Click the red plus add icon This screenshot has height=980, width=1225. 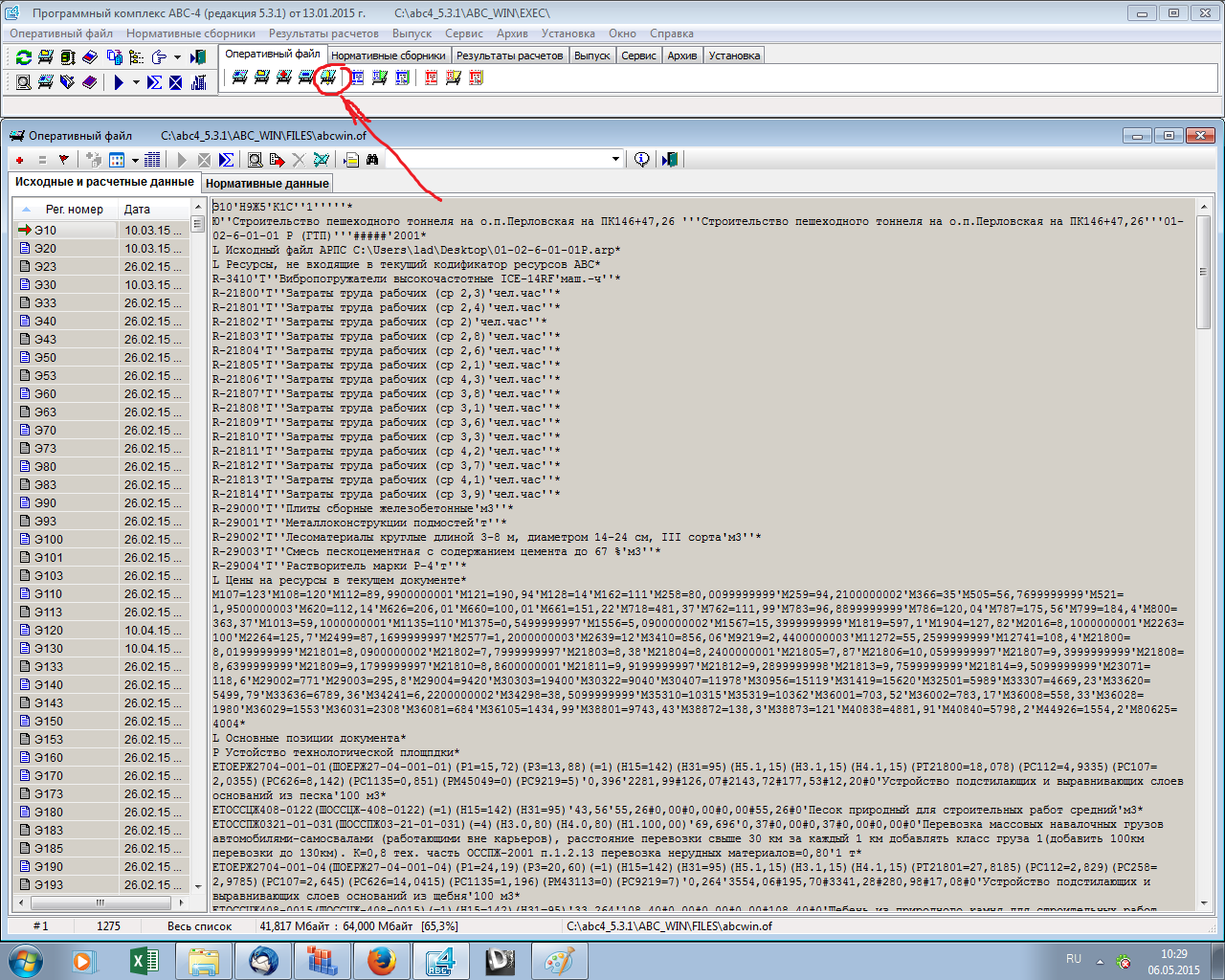[x=19, y=160]
